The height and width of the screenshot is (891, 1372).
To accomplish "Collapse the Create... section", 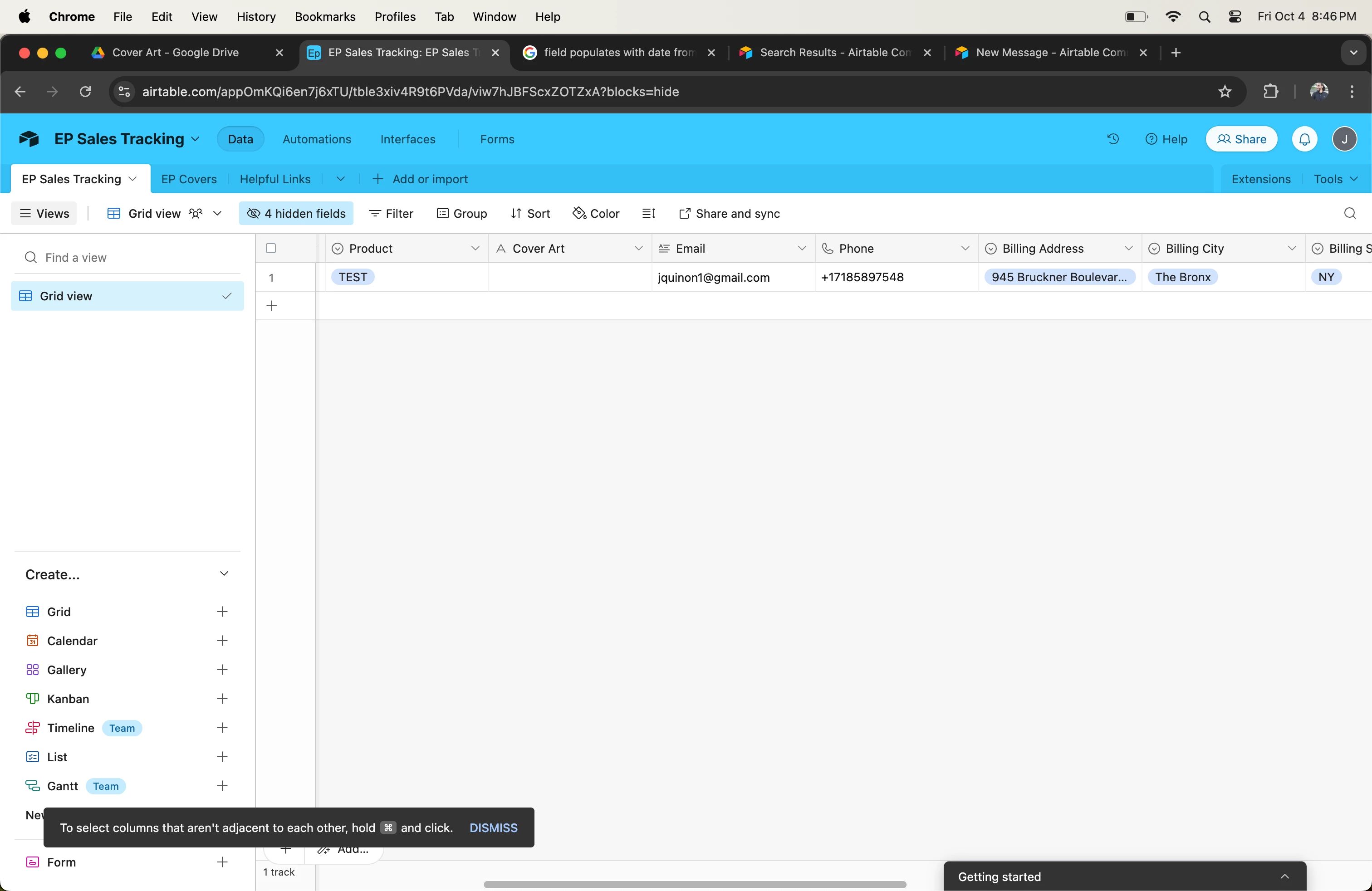I will coord(224,574).
